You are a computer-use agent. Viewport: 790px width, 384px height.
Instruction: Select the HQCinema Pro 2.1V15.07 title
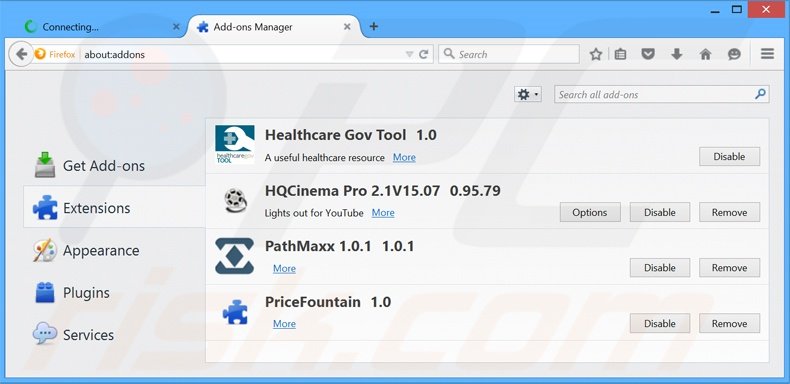(x=352, y=191)
